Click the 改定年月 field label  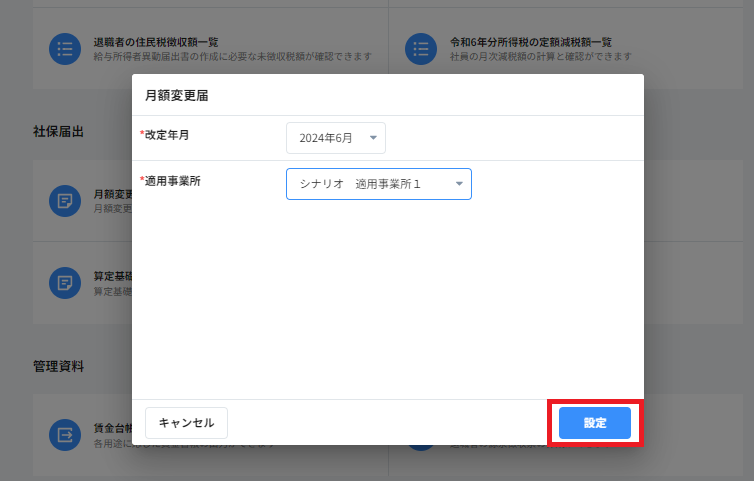pos(166,134)
